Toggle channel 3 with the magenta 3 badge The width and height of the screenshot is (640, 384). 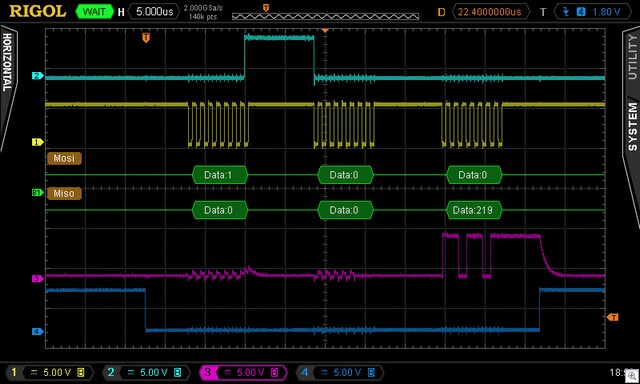[207, 372]
